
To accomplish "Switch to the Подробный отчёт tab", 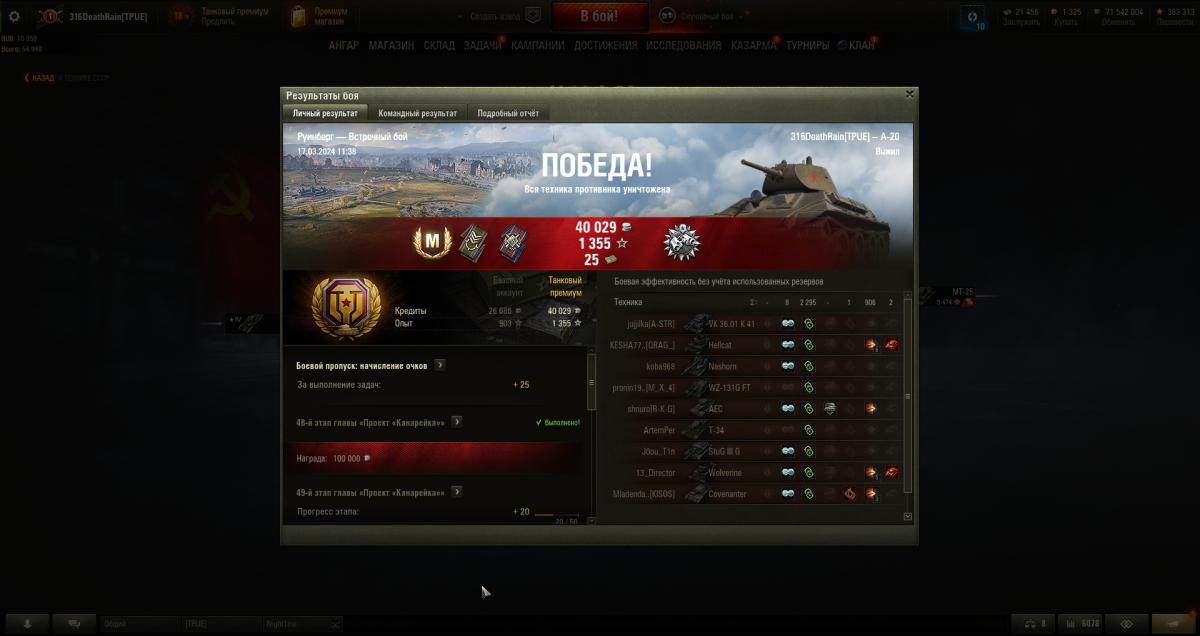I will click(508, 113).
